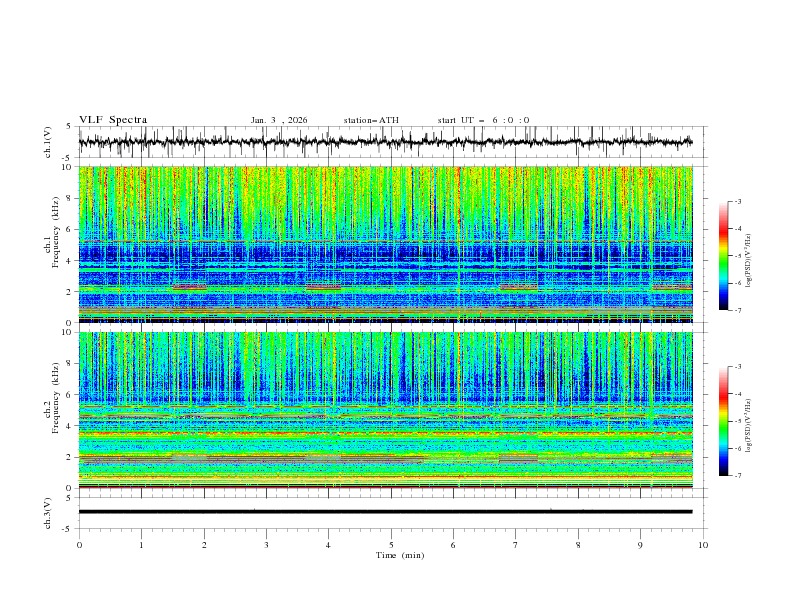Click the time axis tick label '0'
The image size is (792, 612).
point(79,545)
